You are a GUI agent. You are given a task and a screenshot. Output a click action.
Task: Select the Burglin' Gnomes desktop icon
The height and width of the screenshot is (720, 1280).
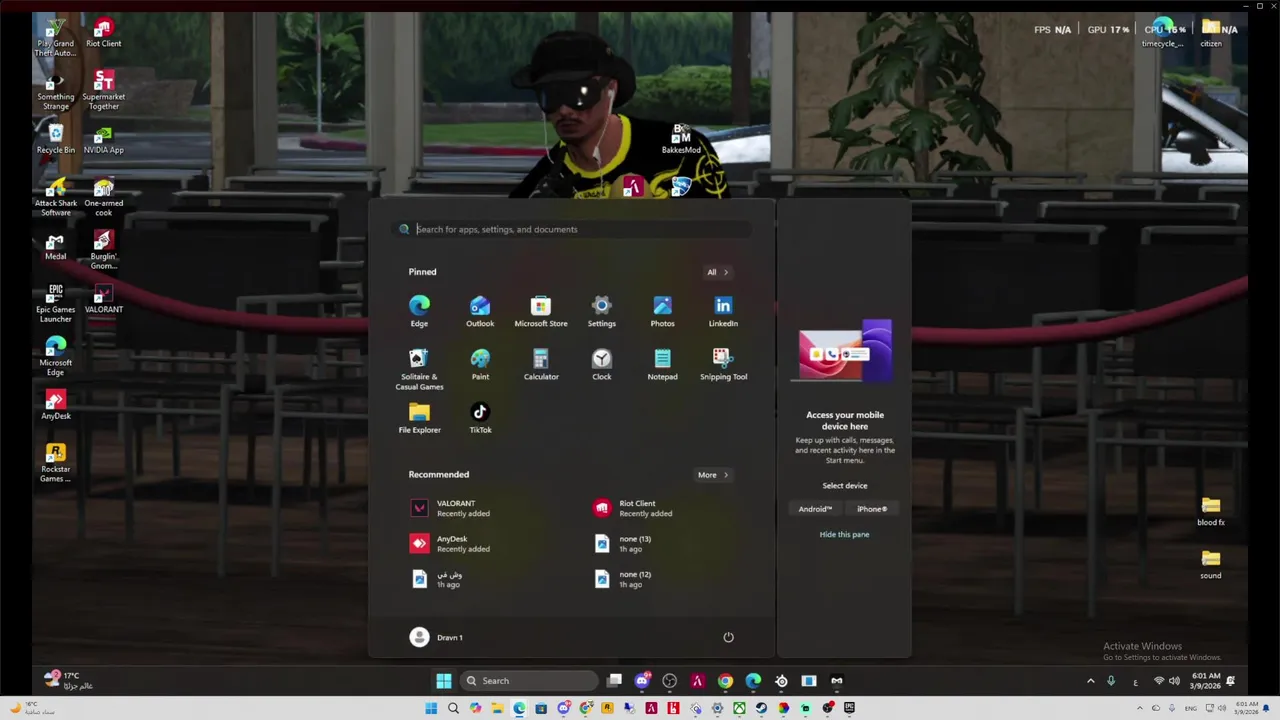tap(104, 250)
